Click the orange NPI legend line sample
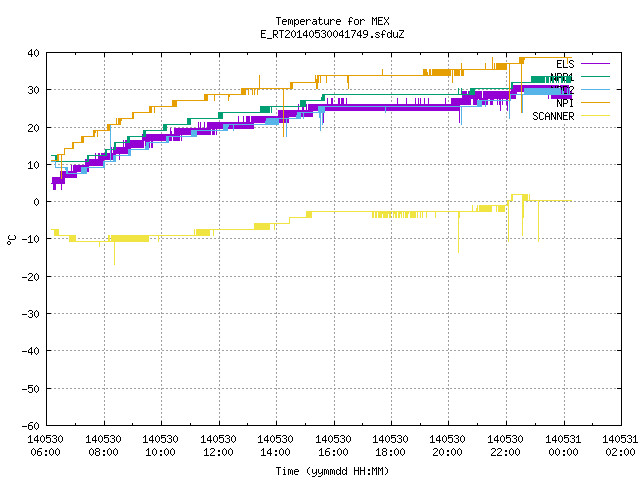640x480 pixels. pos(595,103)
